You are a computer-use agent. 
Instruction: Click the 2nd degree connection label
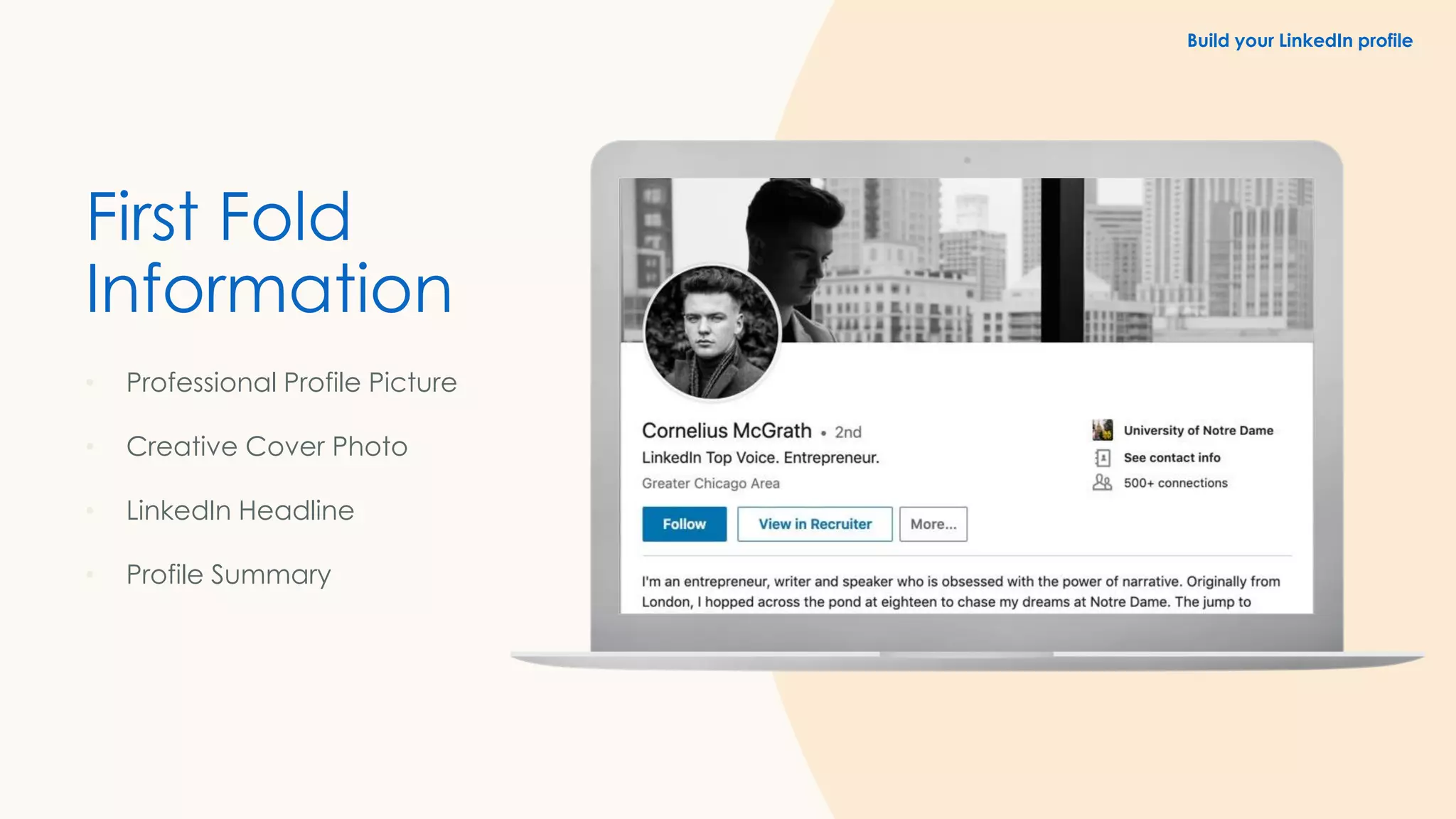[847, 432]
